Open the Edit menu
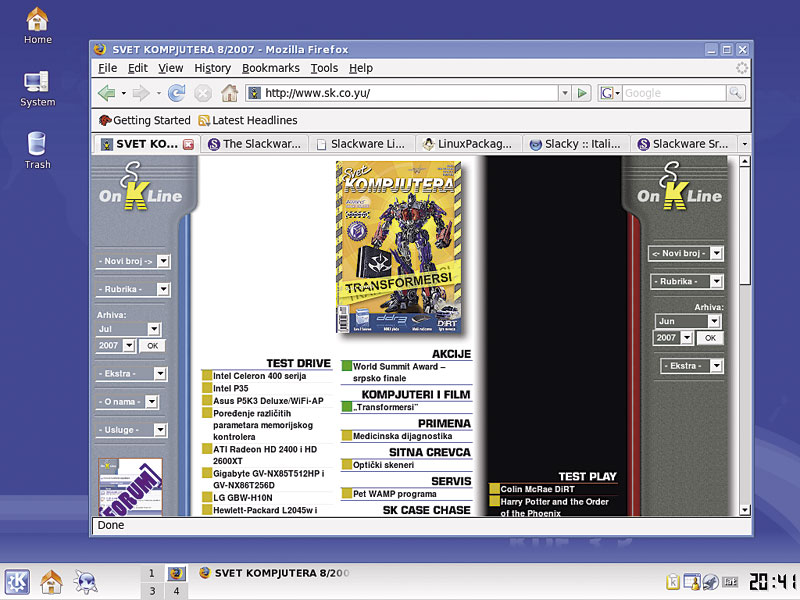 tap(137, 68)
